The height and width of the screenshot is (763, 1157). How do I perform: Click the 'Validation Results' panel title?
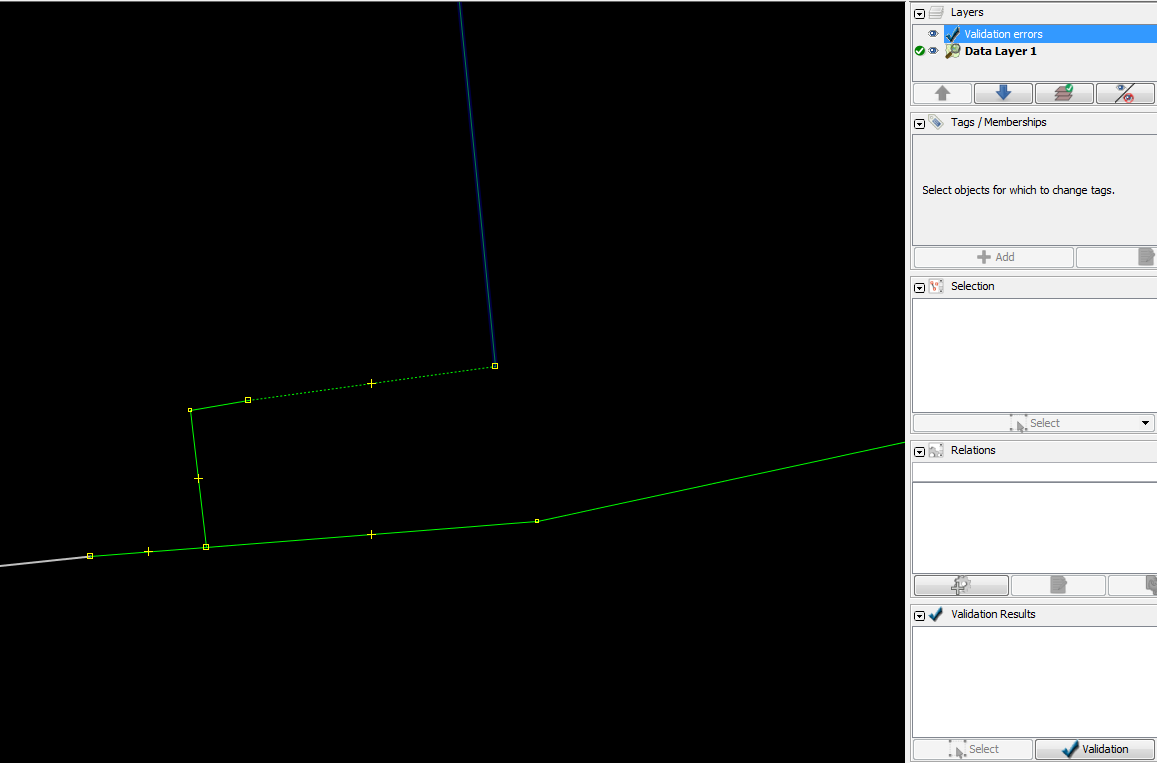(x=993, y=614)
